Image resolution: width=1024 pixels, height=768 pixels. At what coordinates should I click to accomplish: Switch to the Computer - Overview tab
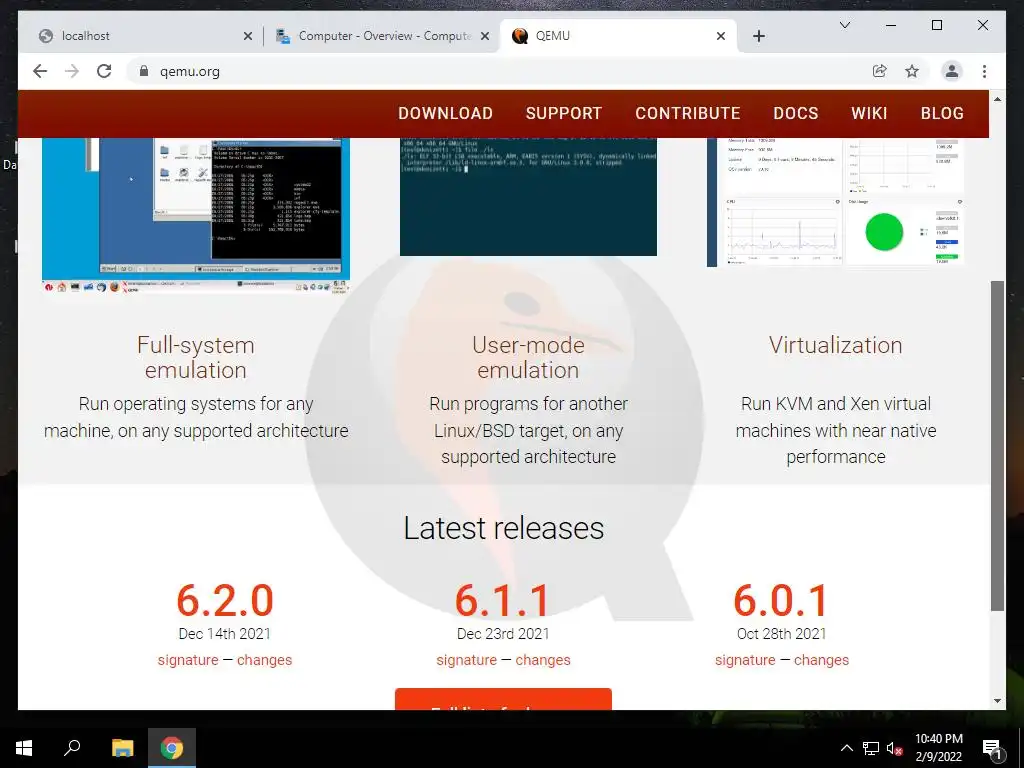point(382,36)
